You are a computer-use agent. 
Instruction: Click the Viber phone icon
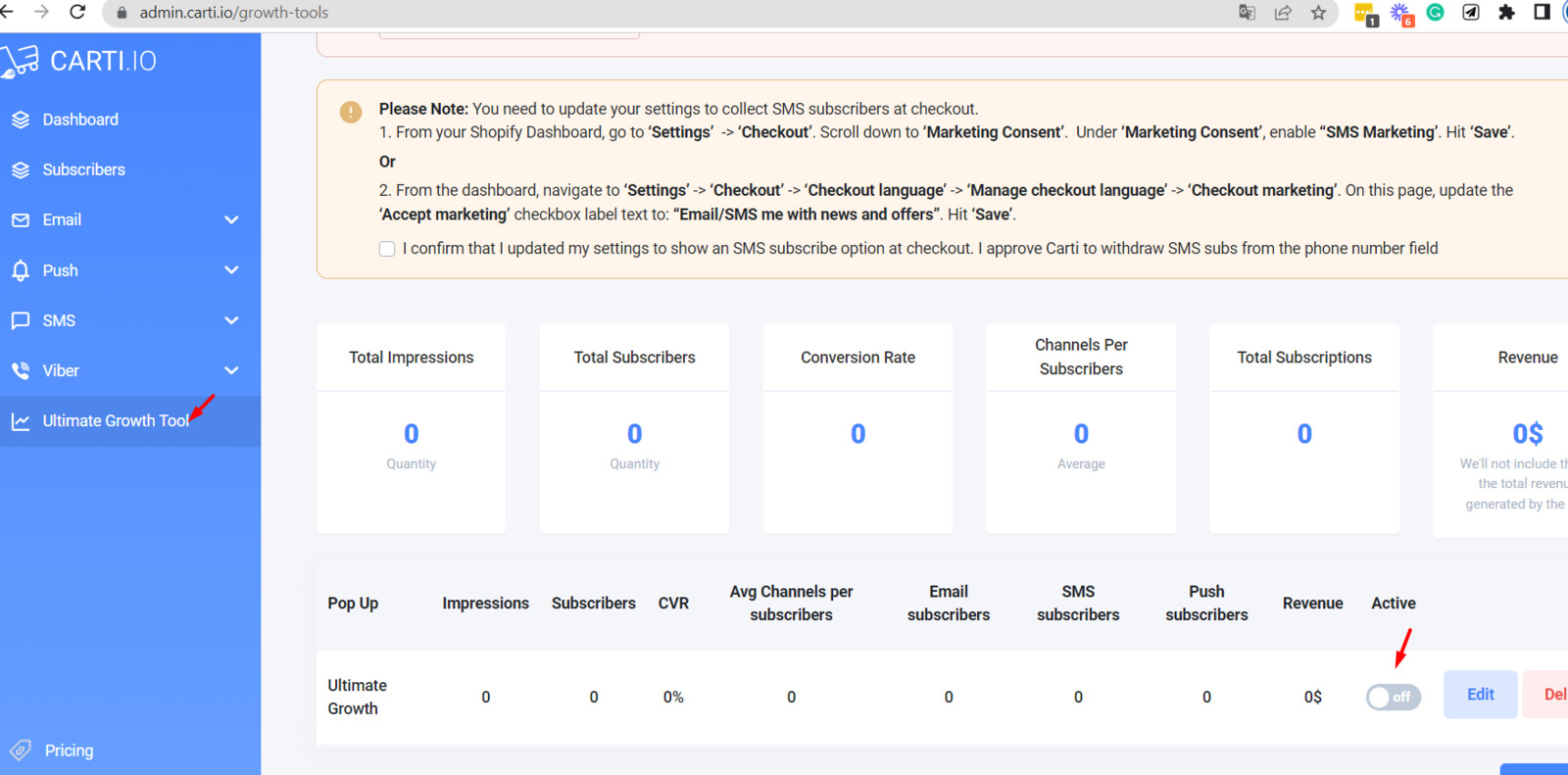[x=21, y=370]
